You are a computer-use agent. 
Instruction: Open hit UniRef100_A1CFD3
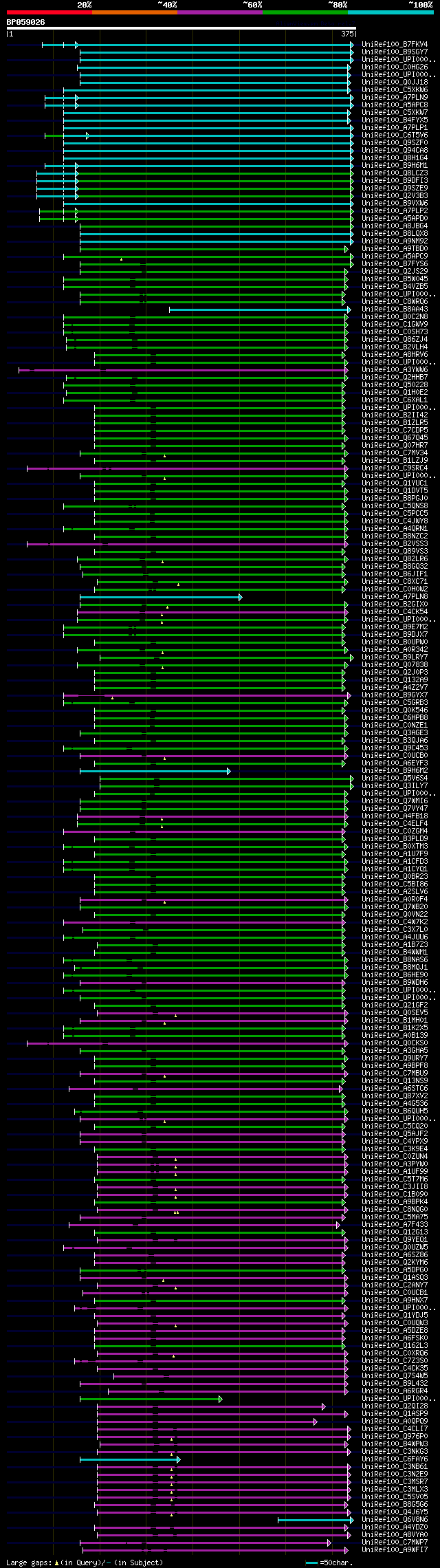pos(395,862)
